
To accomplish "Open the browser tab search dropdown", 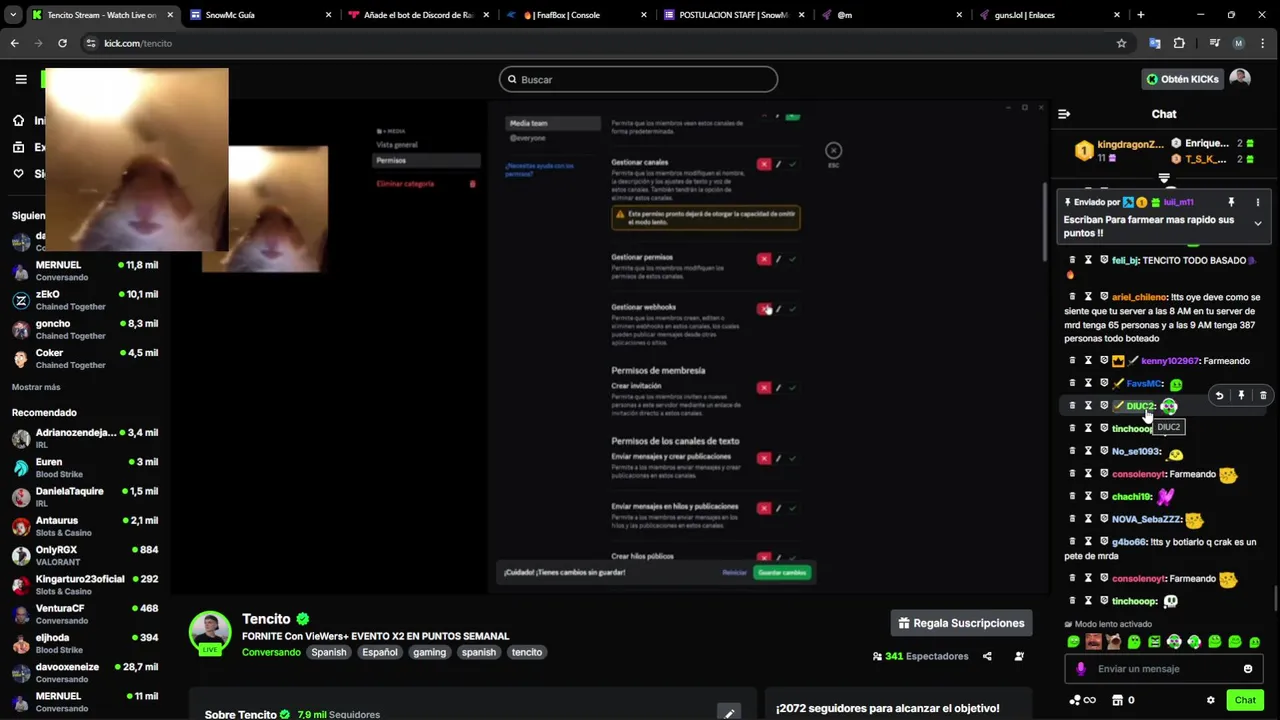I will [13, 15].
